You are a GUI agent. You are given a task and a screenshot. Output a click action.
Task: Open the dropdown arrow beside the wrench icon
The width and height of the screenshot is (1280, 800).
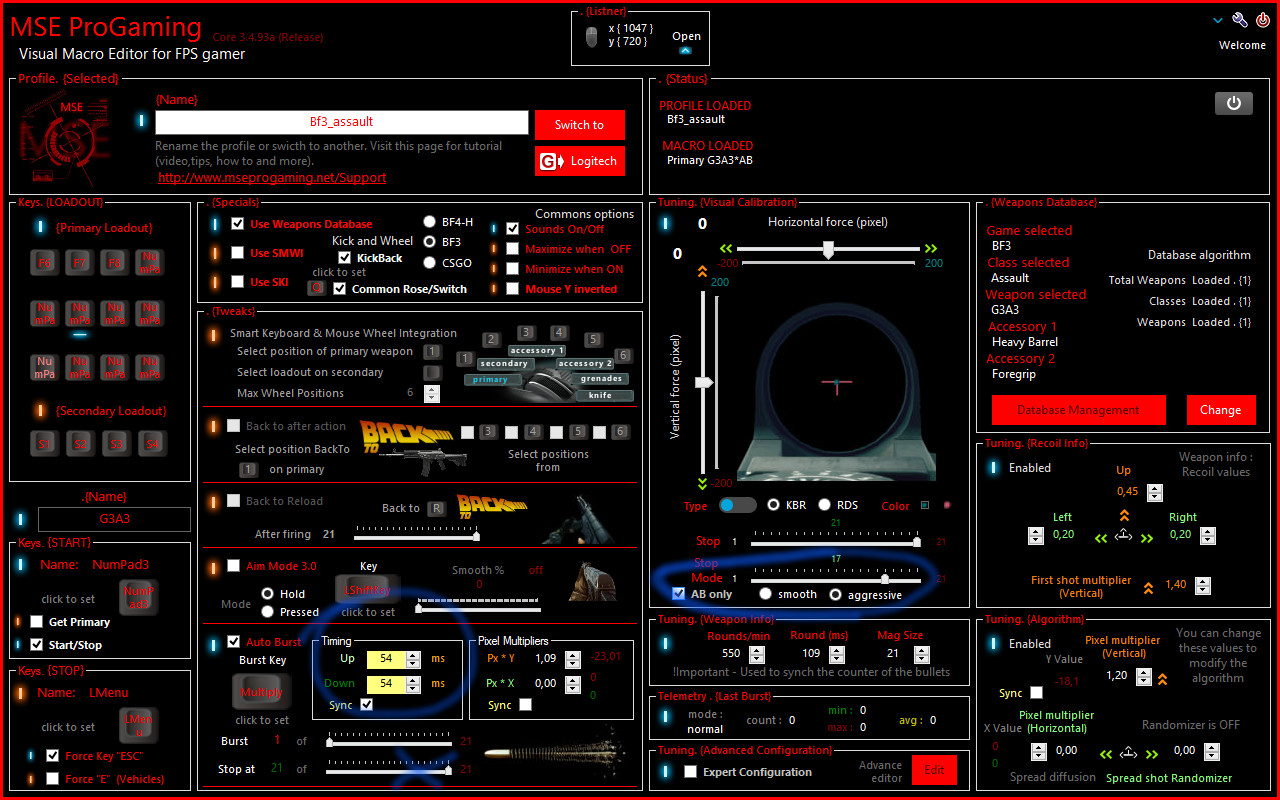[1218, 20]
